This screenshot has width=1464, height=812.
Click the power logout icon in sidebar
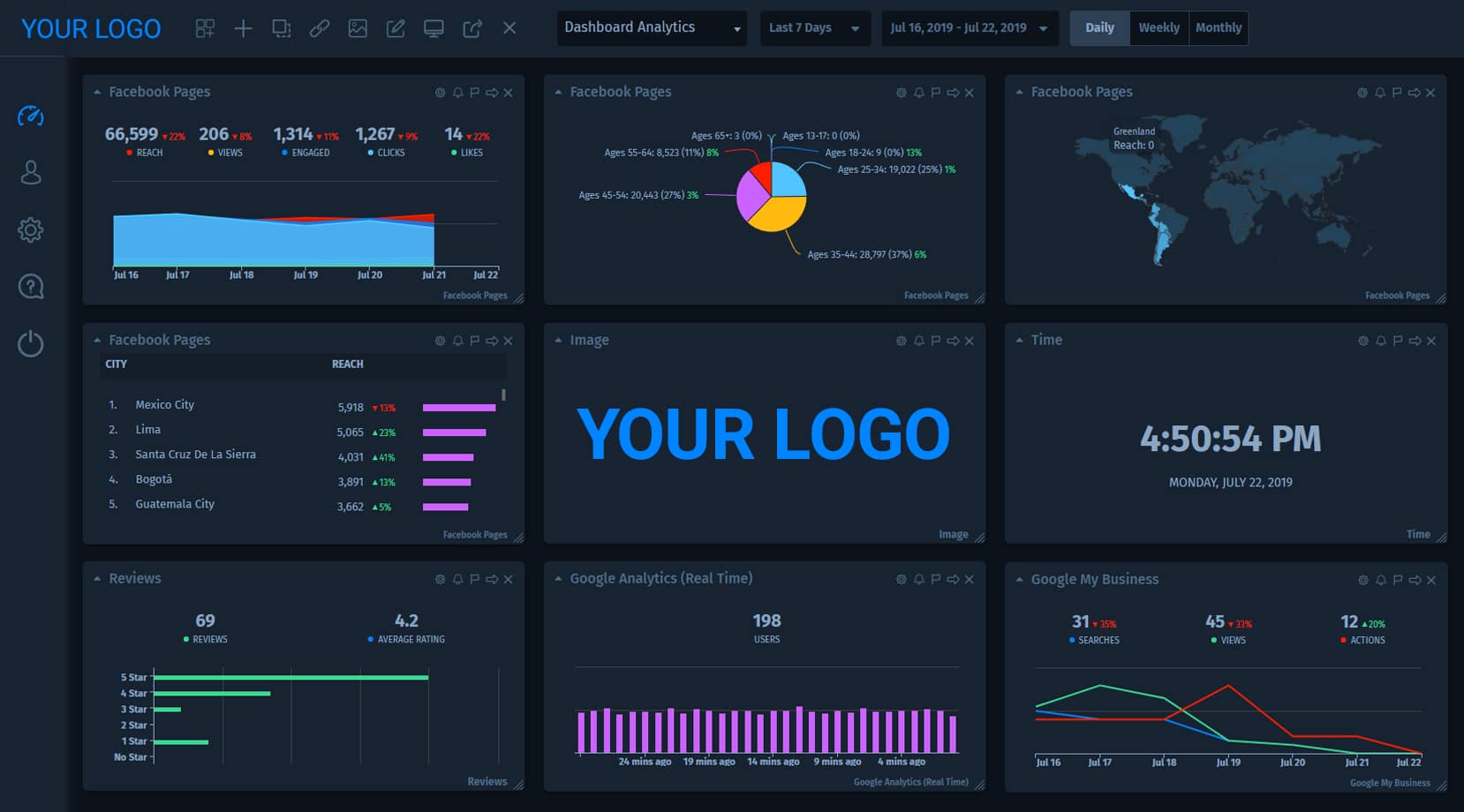[x=31, y=343]
